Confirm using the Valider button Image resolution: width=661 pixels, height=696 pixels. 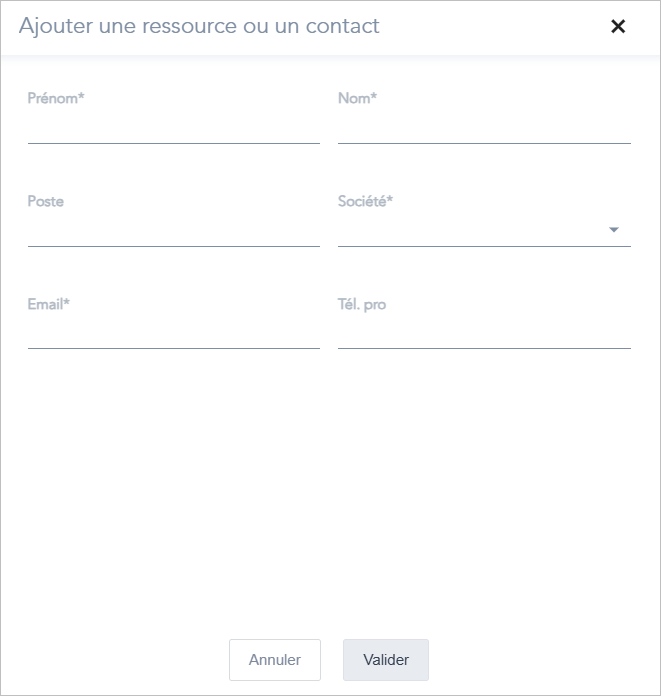tap(386, 660)
